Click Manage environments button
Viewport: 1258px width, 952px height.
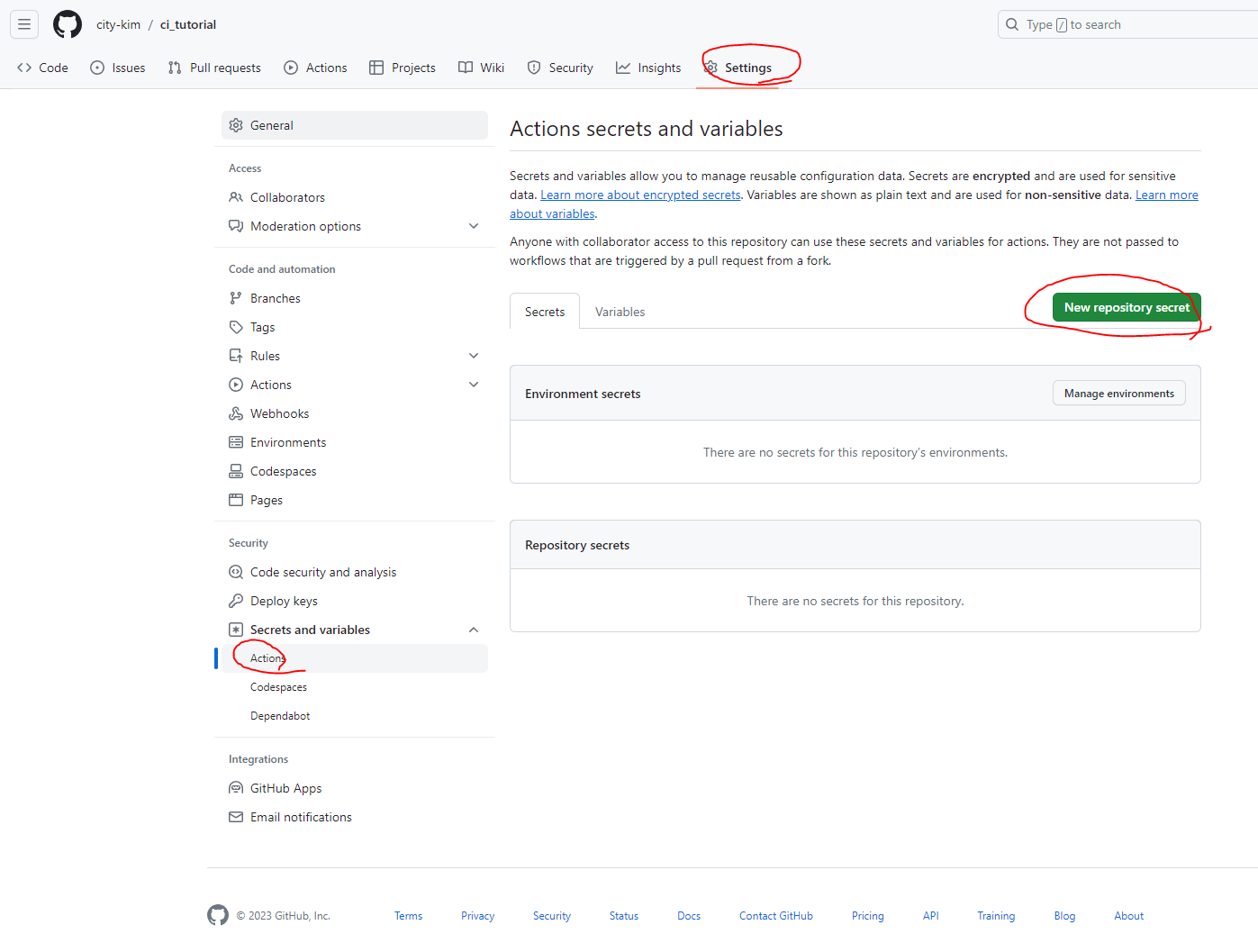tap(1119, 394)
